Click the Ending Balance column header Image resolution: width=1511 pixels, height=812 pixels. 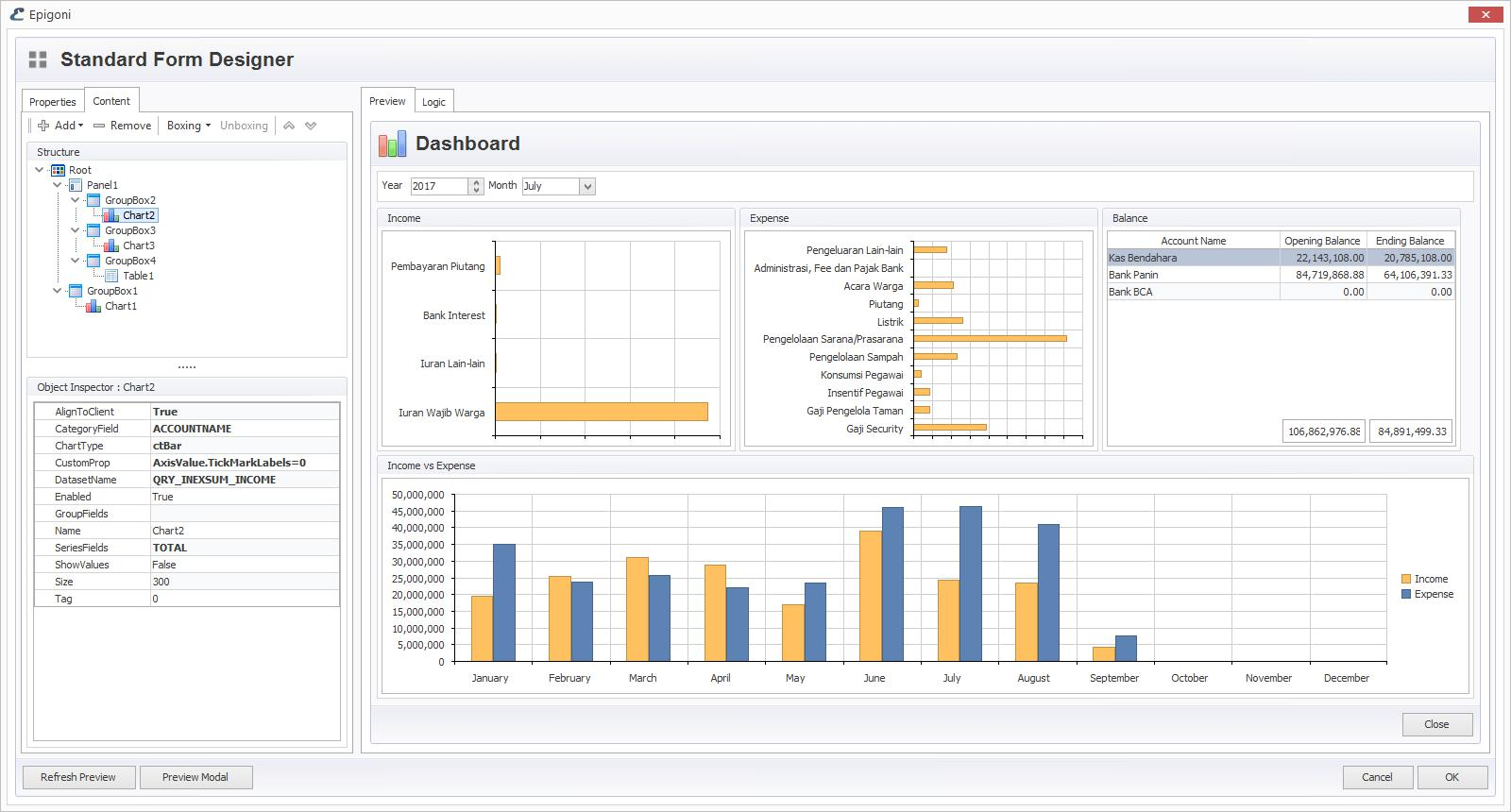1410,241
